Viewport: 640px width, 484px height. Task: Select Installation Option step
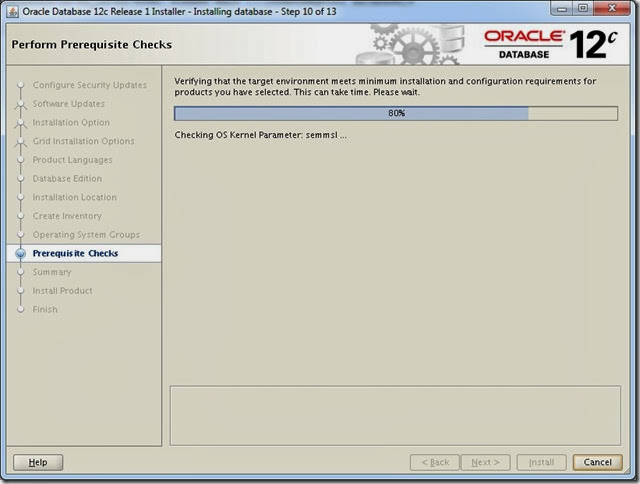pos(71,122)
